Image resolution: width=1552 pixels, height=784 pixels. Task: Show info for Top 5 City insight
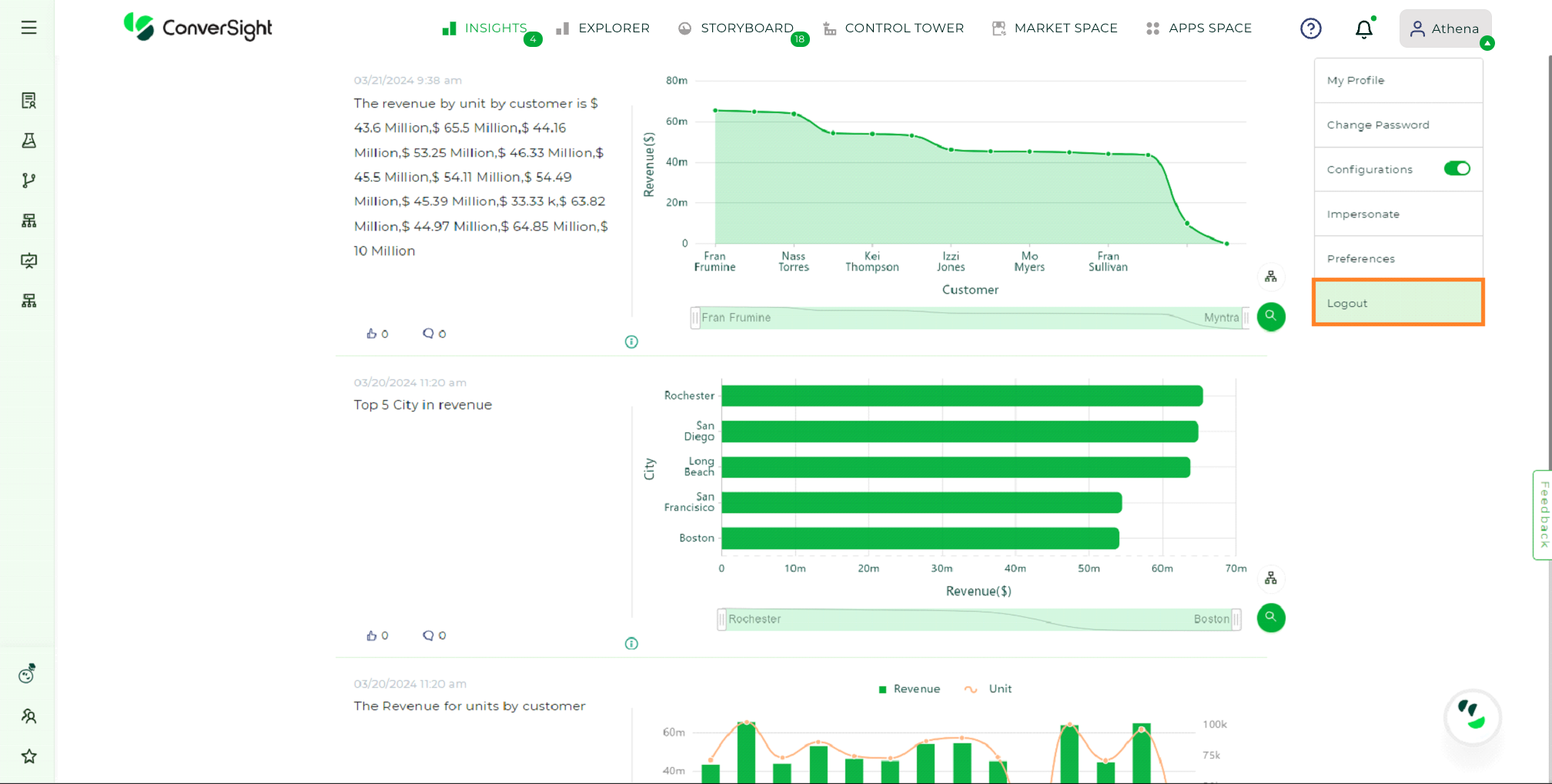coord(631,643)
